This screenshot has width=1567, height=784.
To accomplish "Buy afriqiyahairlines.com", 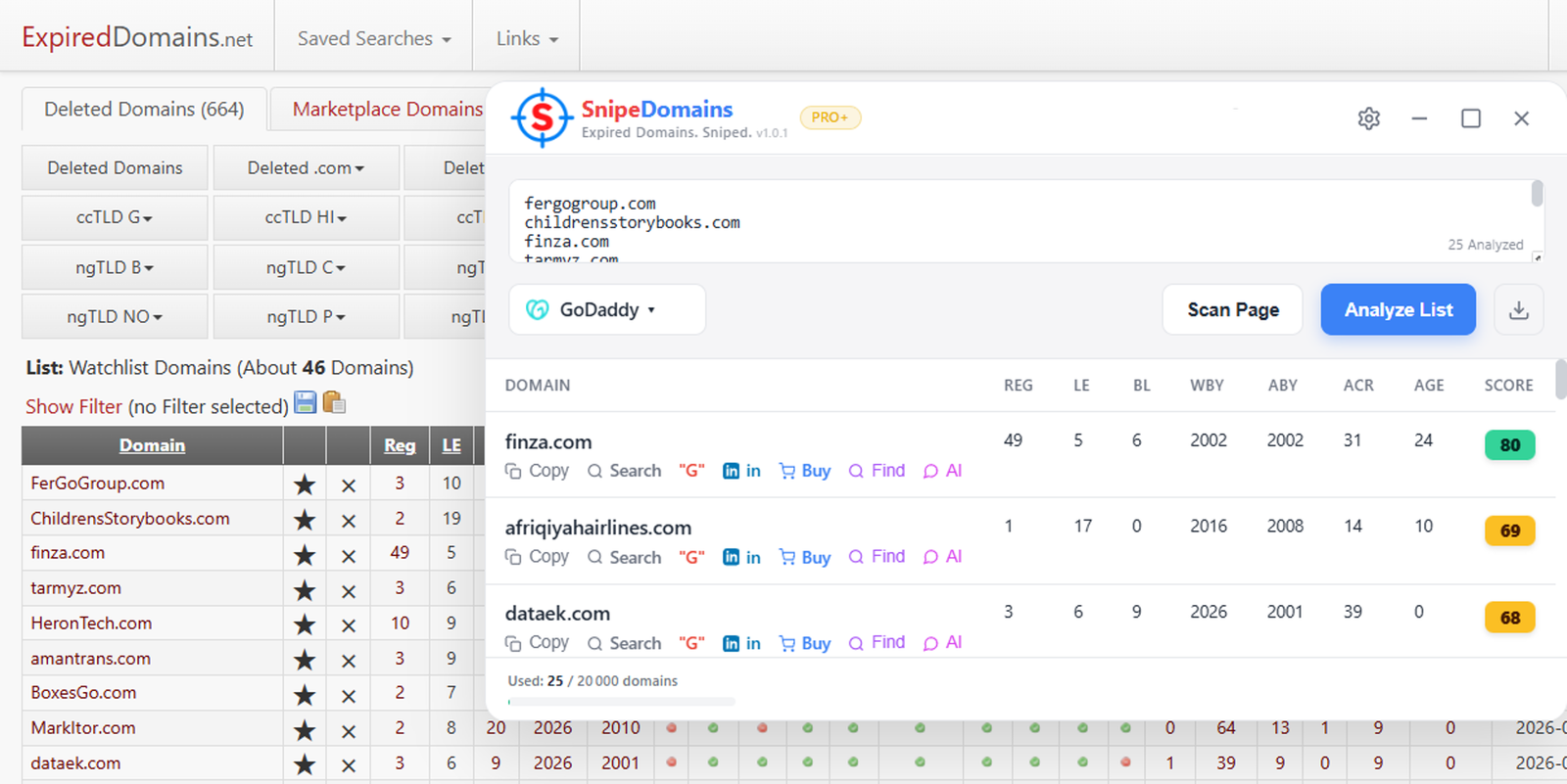I will (x=804, y=557).
